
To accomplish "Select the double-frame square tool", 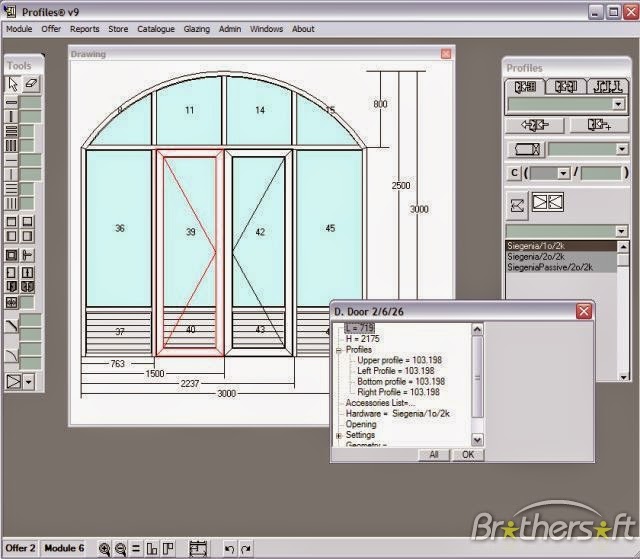I will point(11,255).
